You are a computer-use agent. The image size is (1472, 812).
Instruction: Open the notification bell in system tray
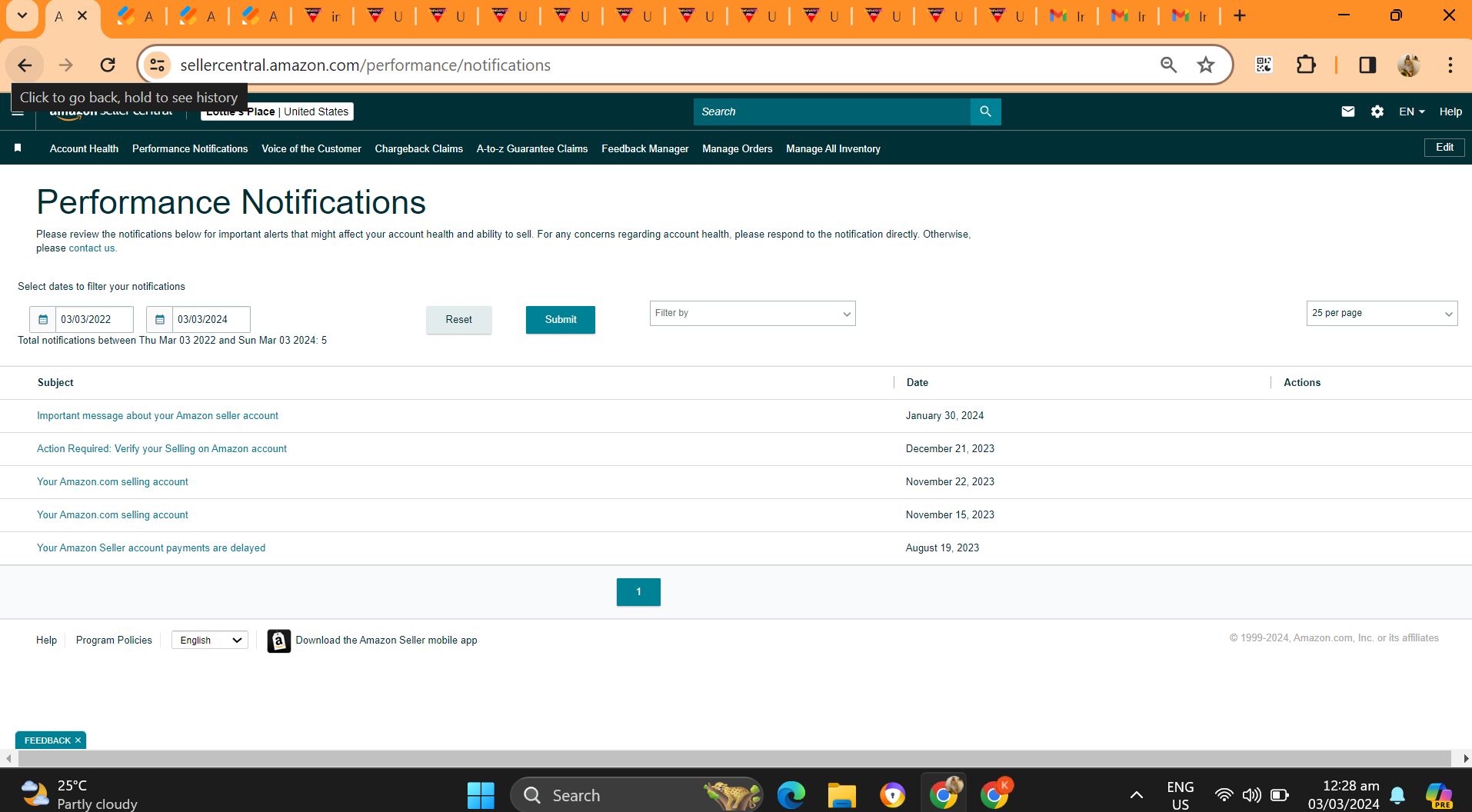pyautogui.click(x=1397, y=795)
